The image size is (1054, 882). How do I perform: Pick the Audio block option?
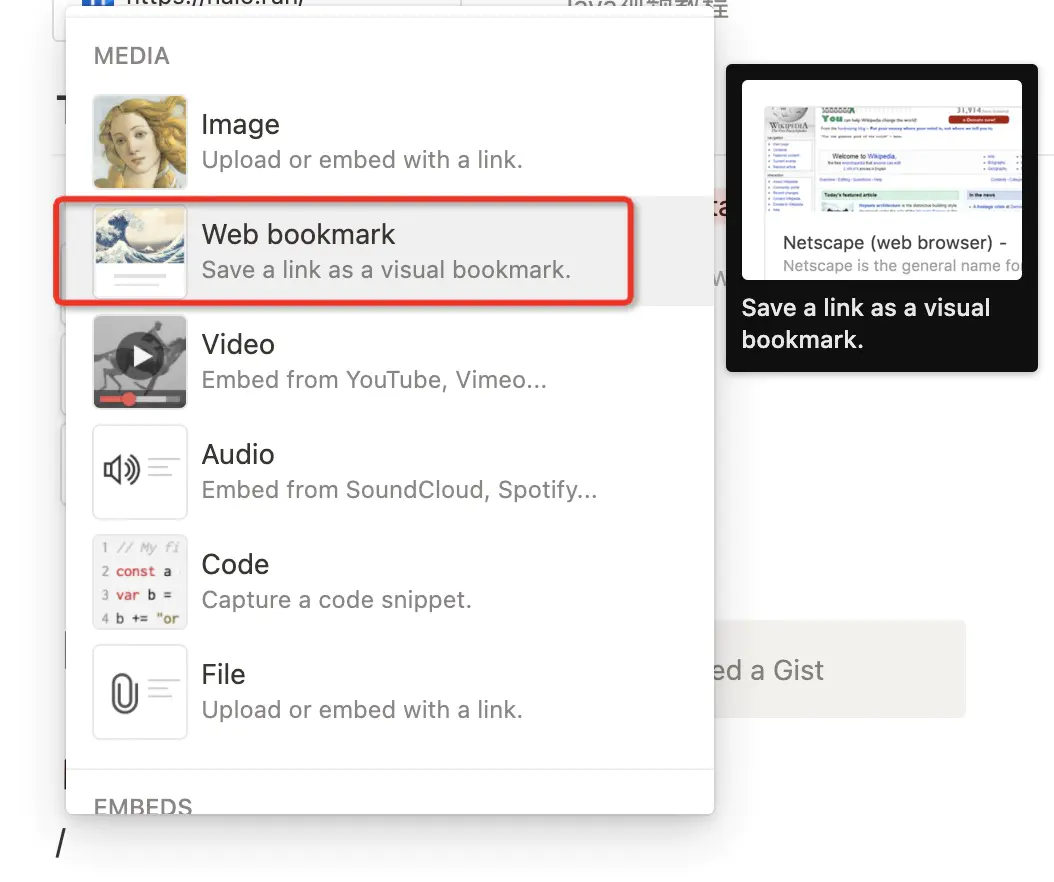[390, 472]
